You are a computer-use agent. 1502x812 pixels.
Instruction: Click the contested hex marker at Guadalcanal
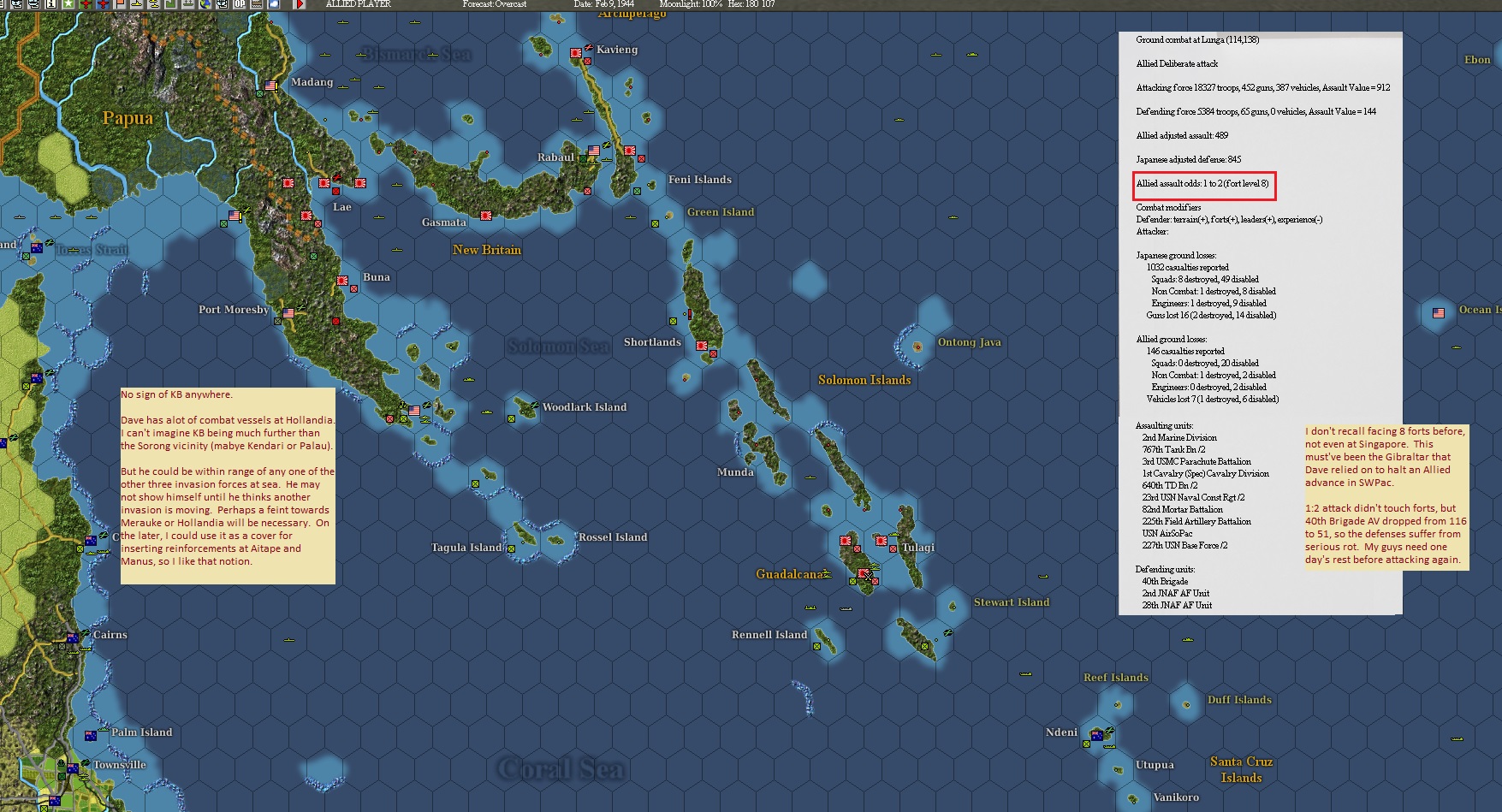coord(869,576)
